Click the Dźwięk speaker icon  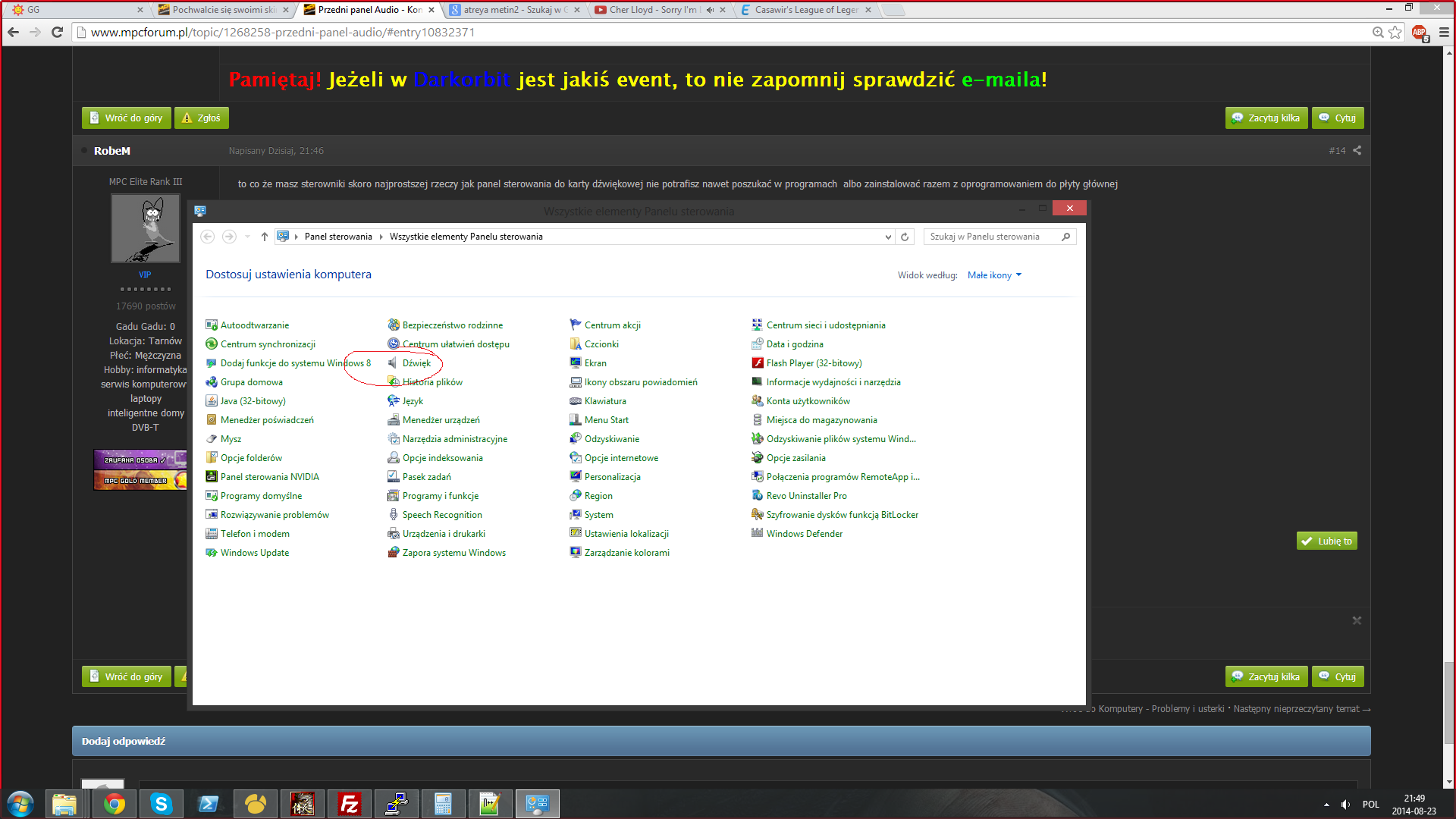(x=393, y=363)
